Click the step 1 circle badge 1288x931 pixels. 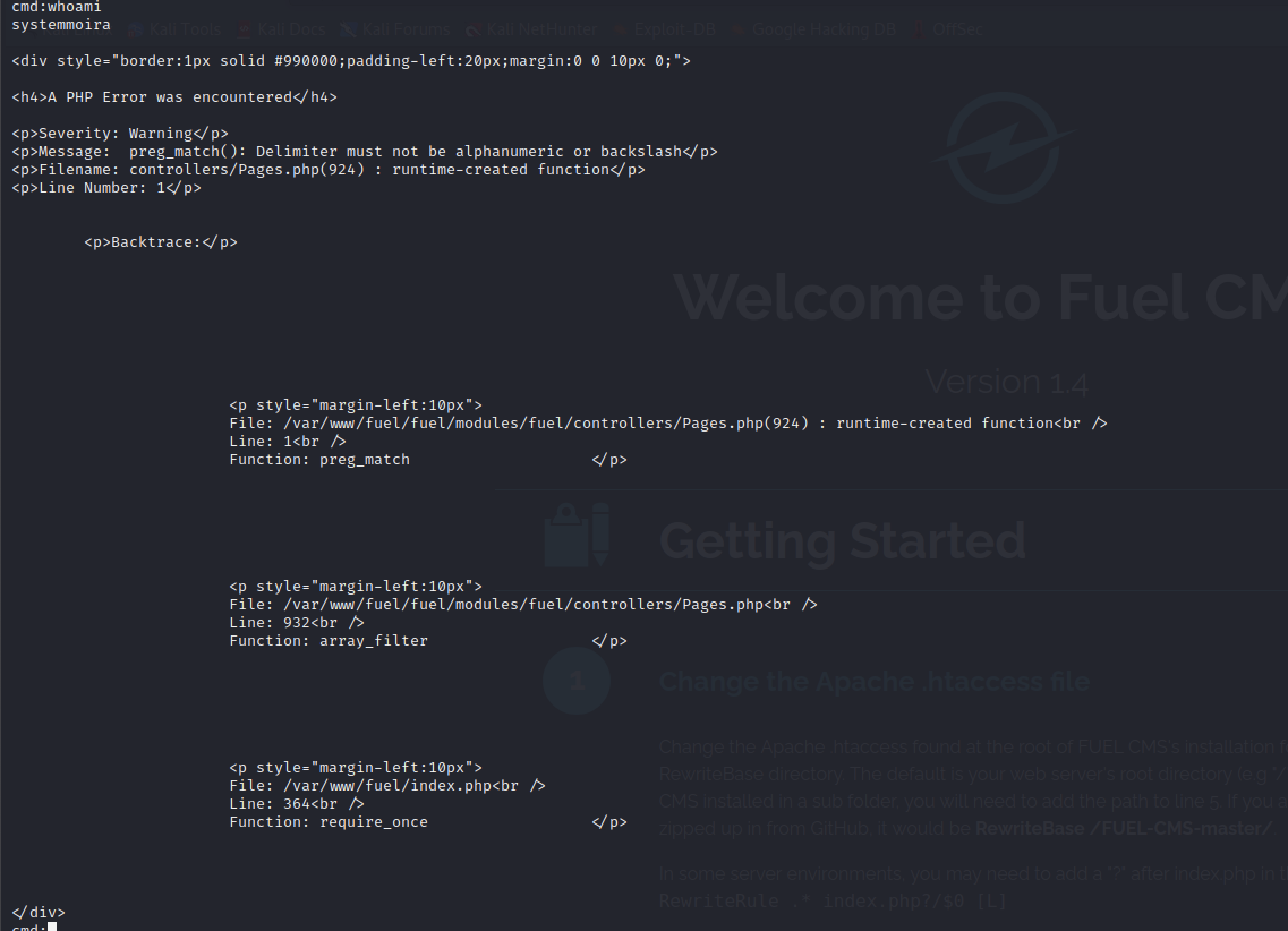click(576, 680)
